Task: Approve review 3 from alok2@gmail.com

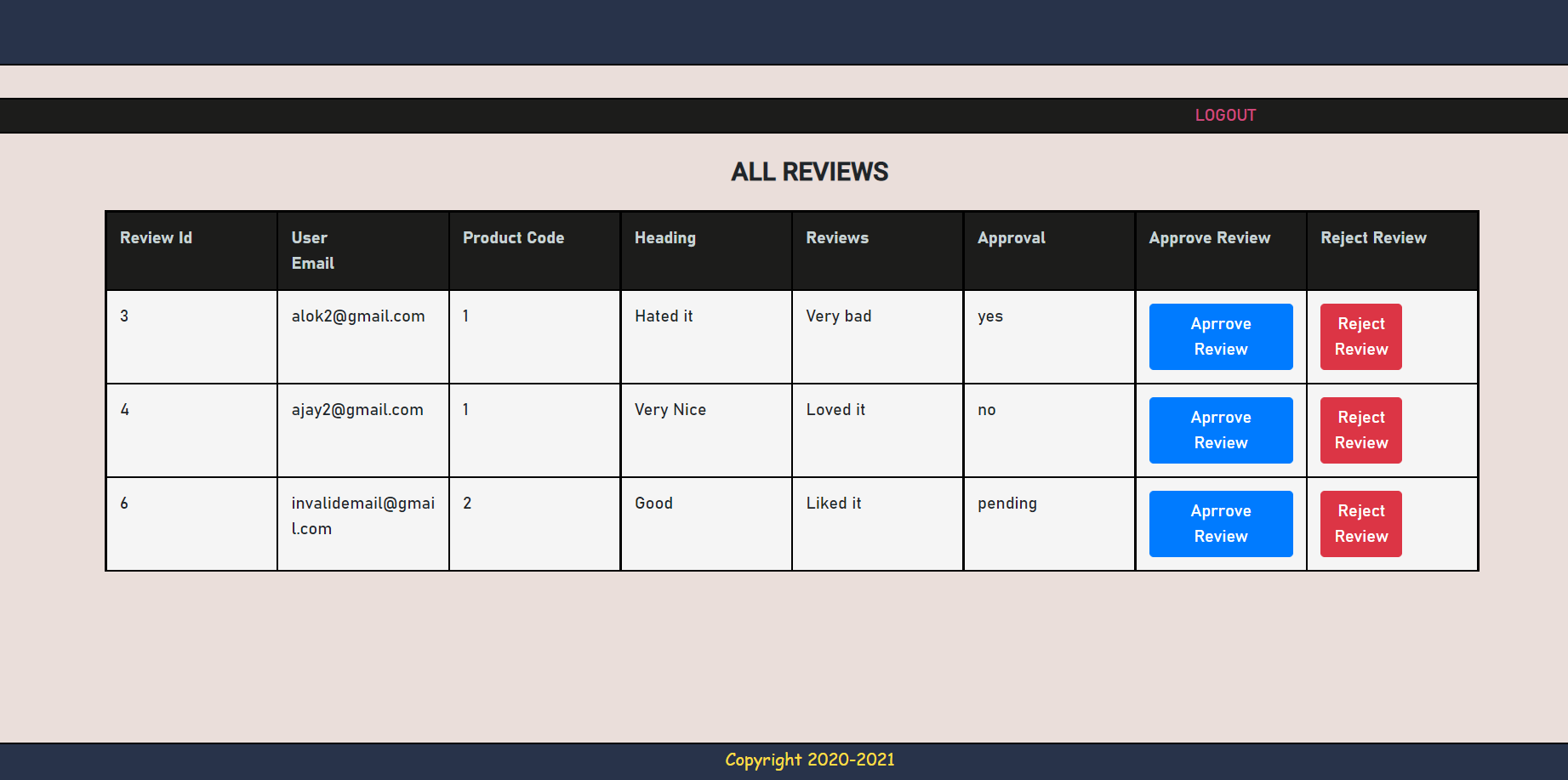Action: click(x=1221, y=337)
